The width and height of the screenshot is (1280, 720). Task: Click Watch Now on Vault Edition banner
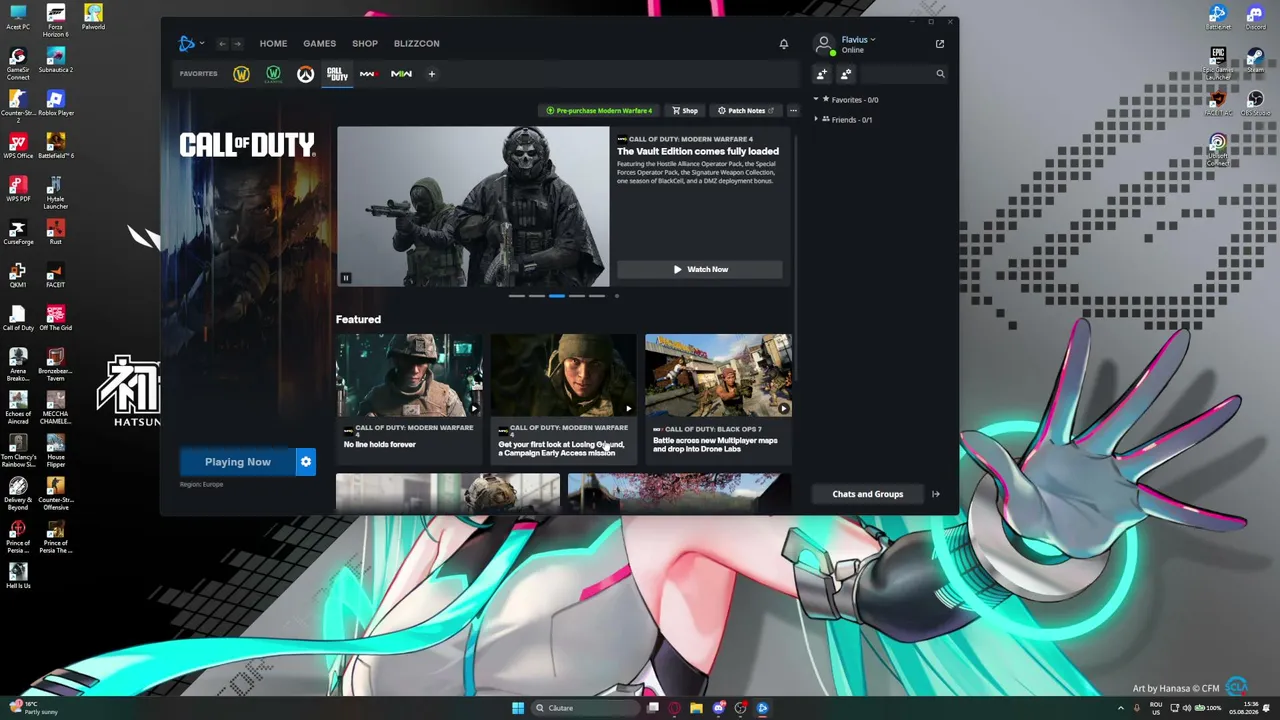[700, 269]
